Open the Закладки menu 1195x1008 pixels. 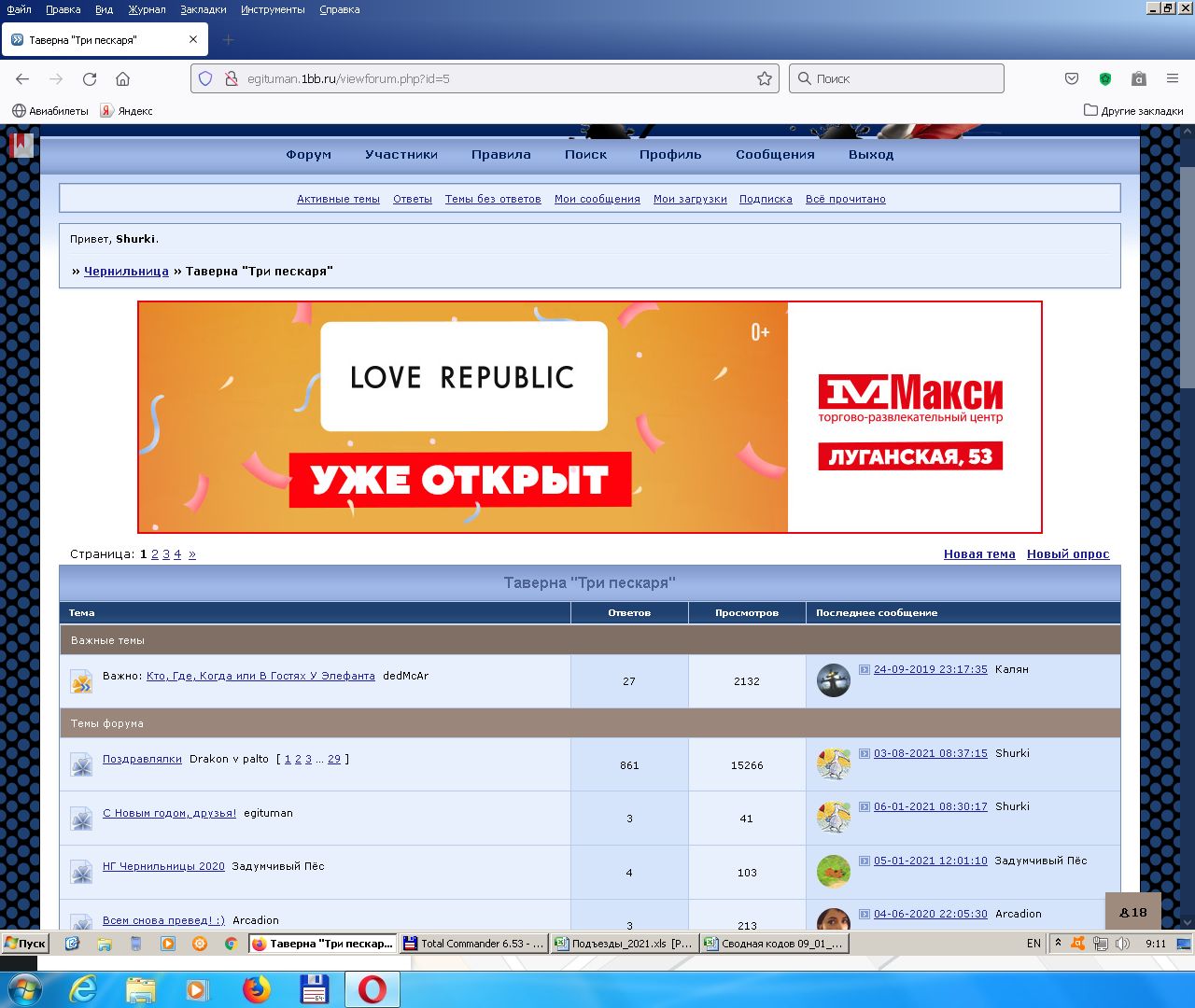204,9
